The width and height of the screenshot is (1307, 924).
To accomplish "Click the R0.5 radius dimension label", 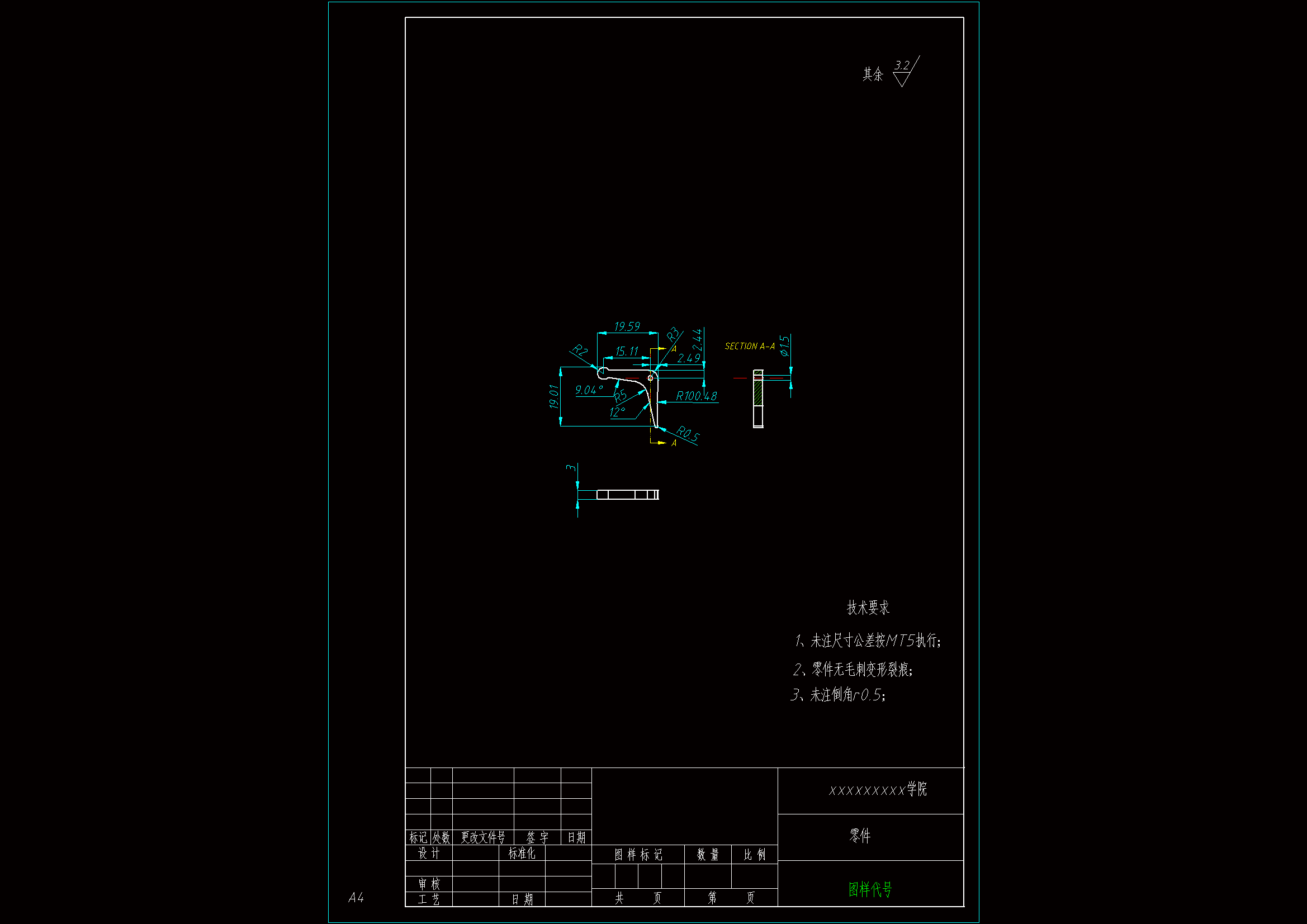I will tap(688, 434).
